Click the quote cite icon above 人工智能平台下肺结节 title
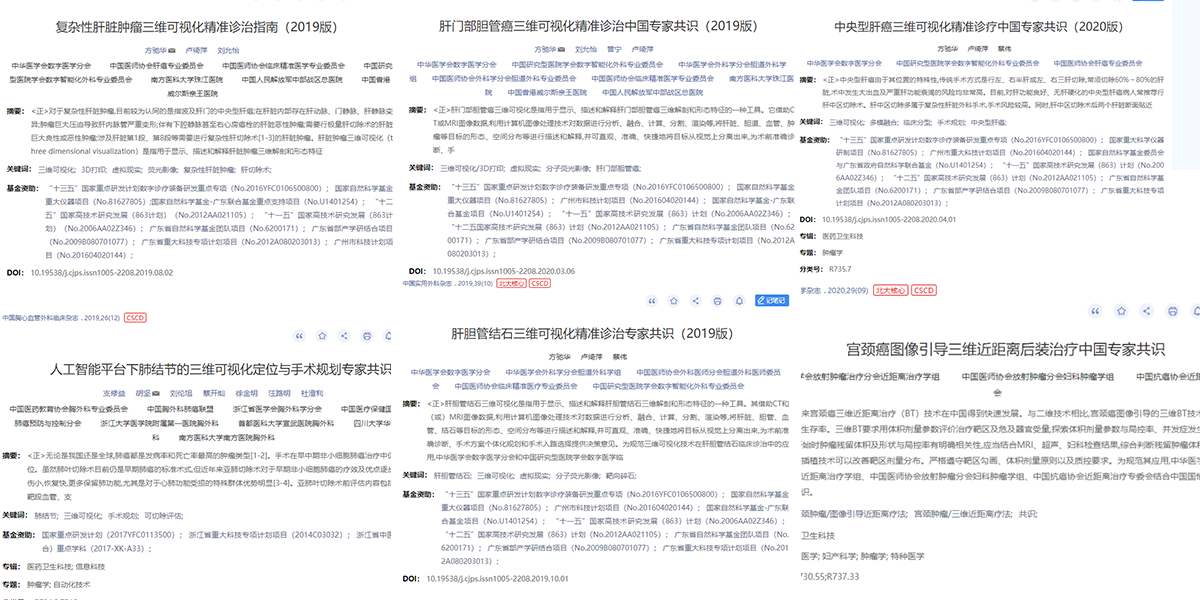The image size is (1200, 600). [299, 337]
